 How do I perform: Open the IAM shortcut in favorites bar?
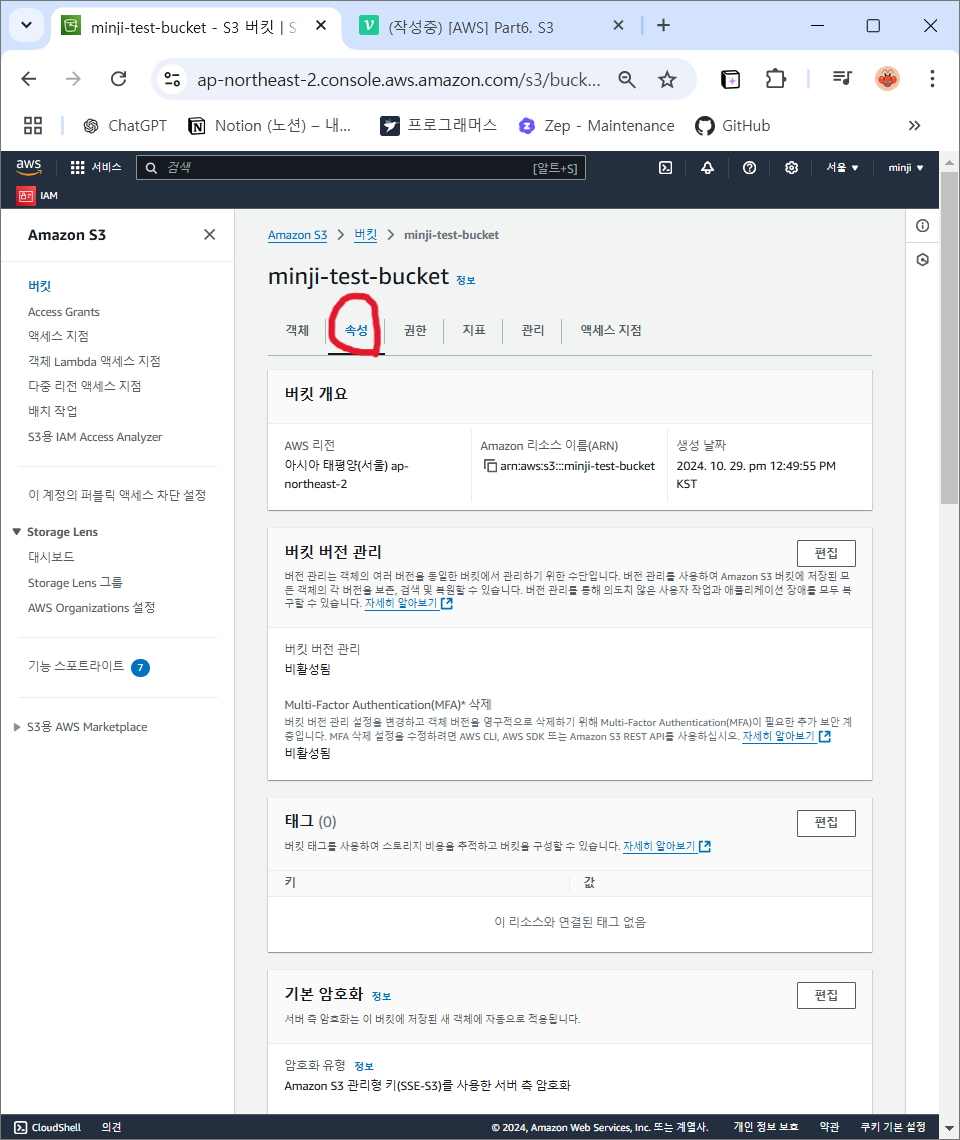38,196
